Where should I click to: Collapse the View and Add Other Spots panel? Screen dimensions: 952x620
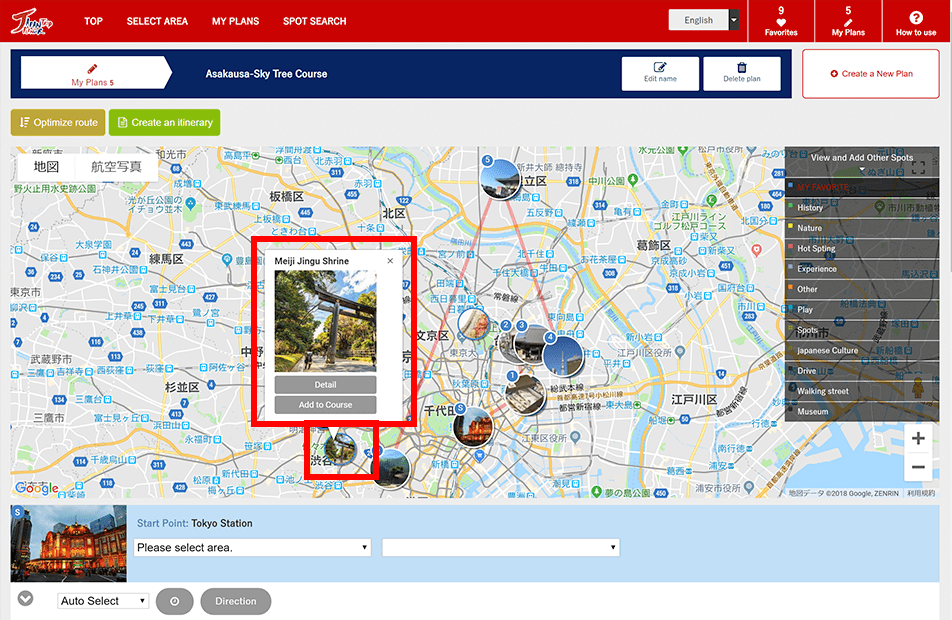click(862, 161)
